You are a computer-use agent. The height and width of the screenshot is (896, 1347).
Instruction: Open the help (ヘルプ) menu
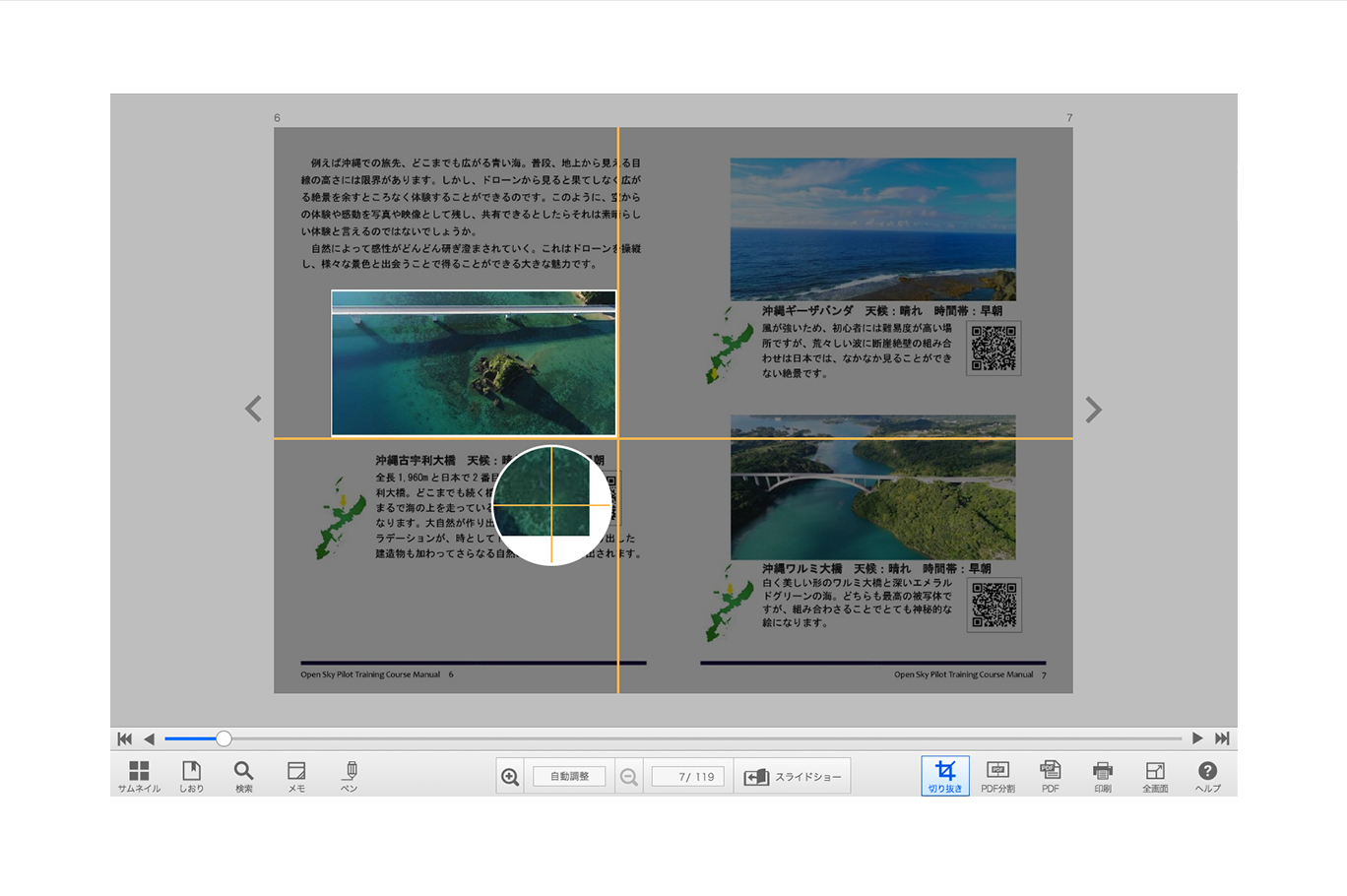[x=1207, y=775]
